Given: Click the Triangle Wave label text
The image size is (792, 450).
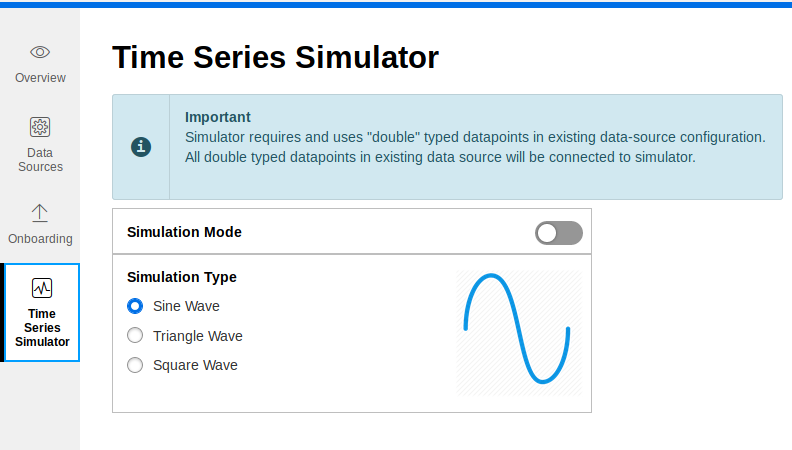Looking at the screenshot, I should [x=197, y=336].
